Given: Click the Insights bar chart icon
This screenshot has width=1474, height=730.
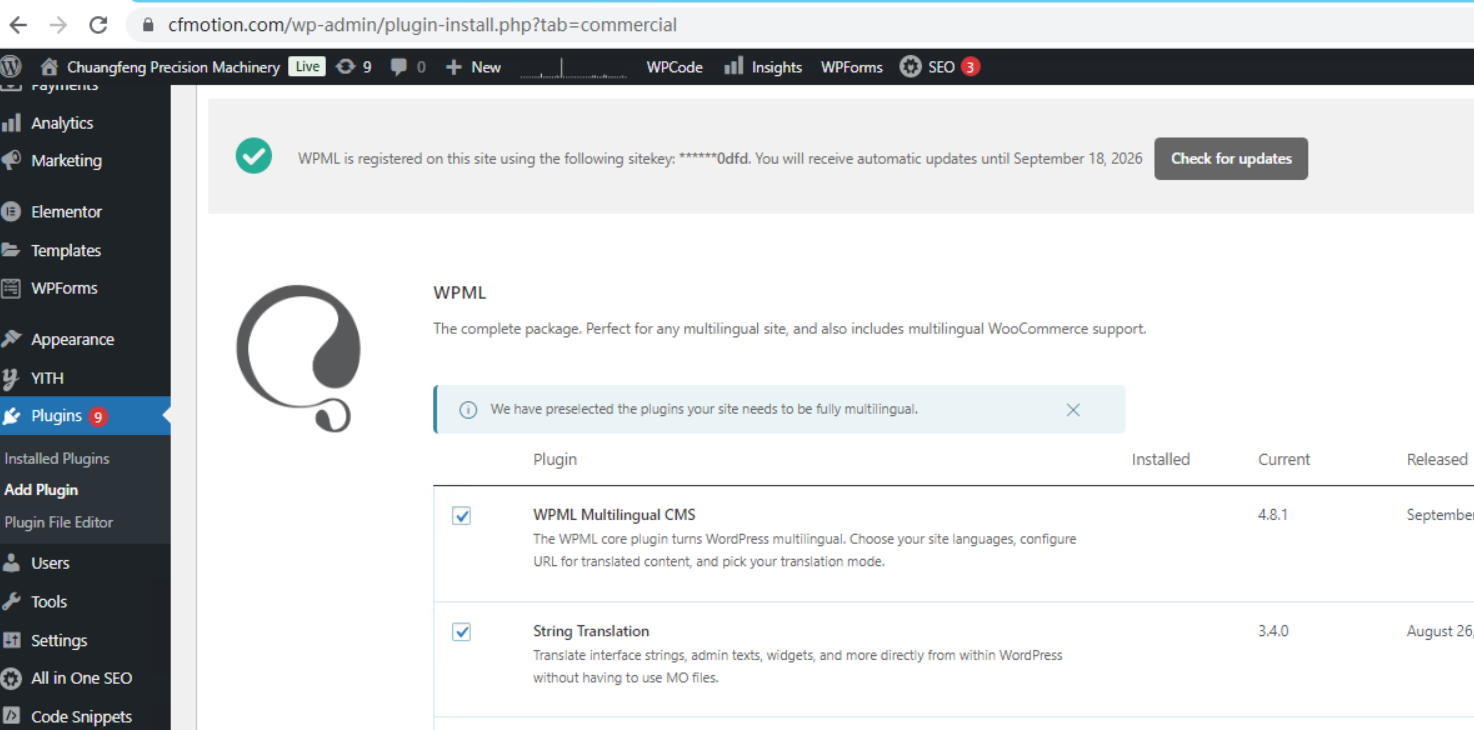Looking at the screenshot, I should pos(734,66).
